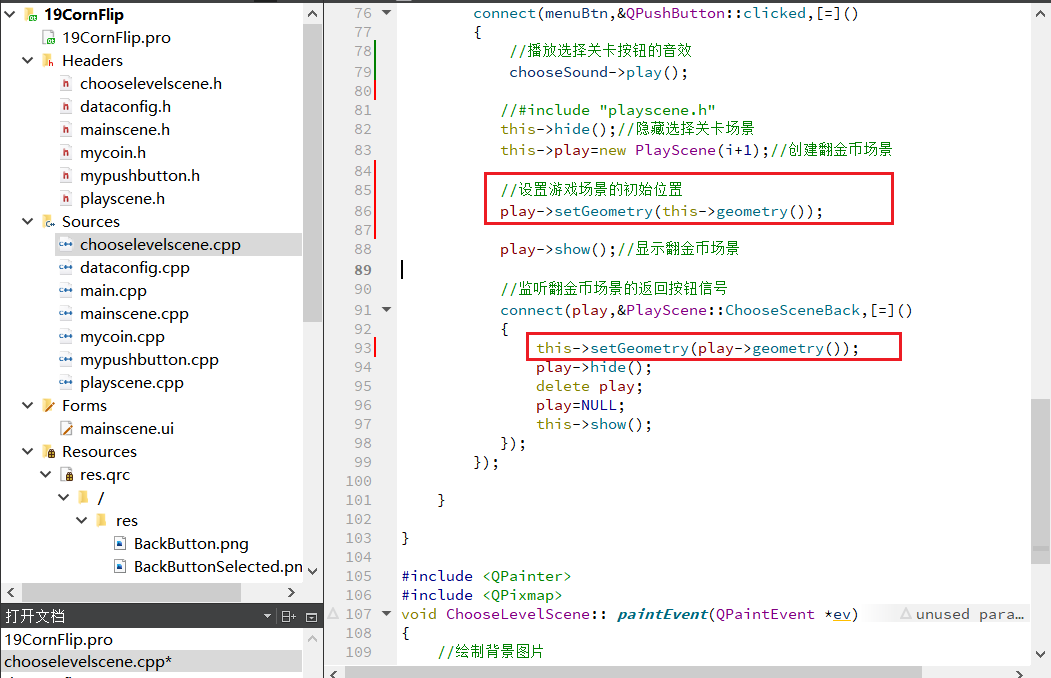
Task: Click the BackButton.png image icon
Action: 120,543
